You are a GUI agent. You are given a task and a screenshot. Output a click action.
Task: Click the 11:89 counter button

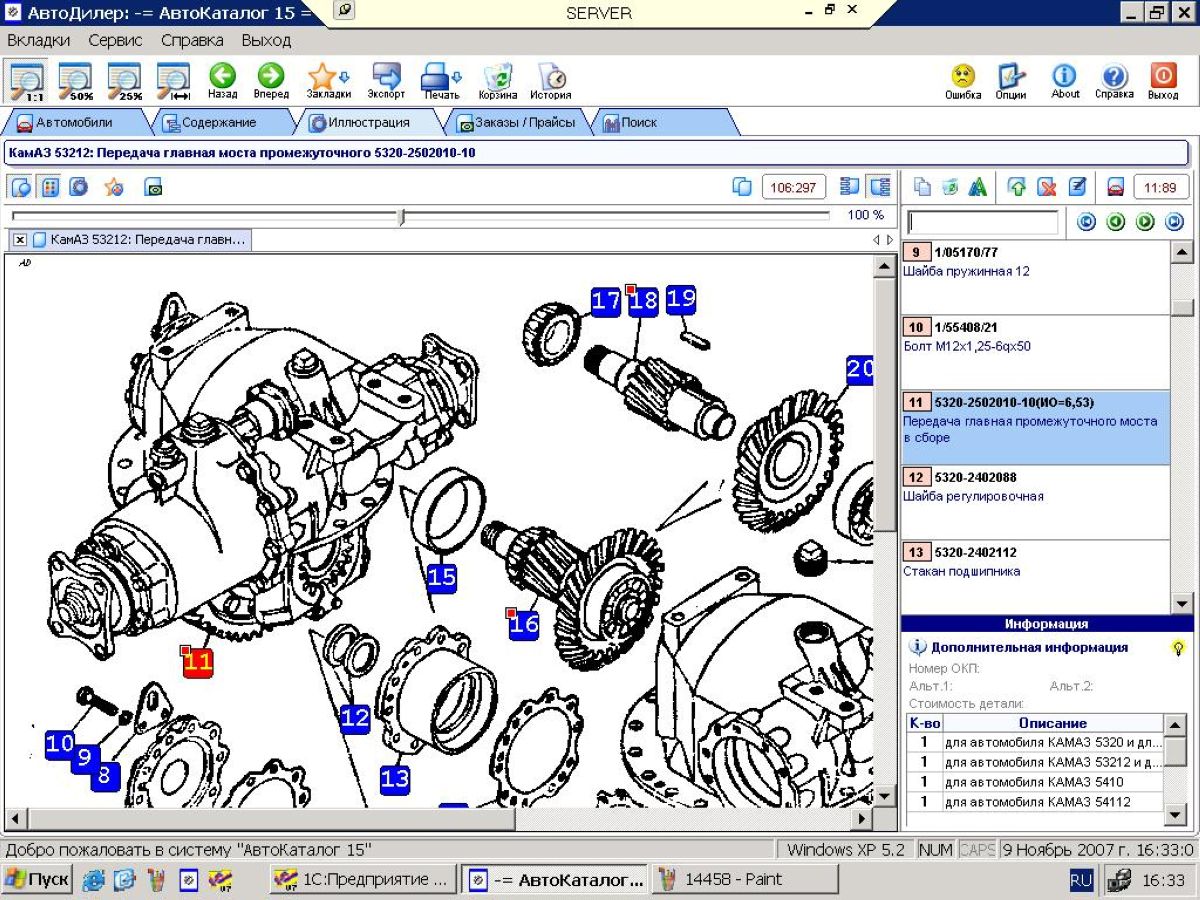tap(1160, 187)
